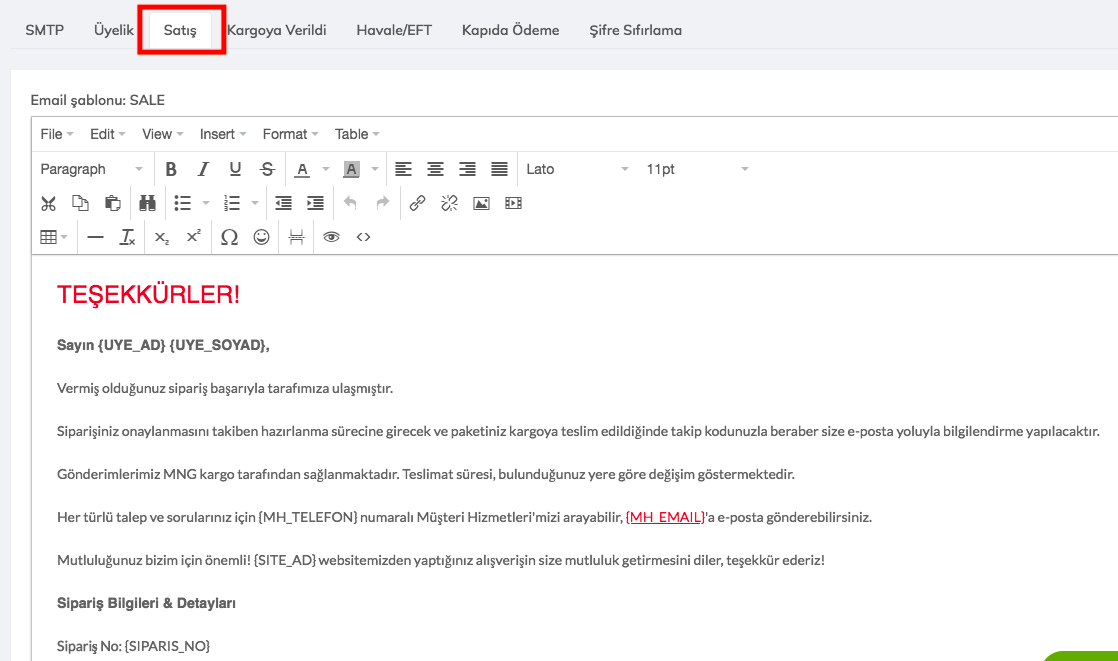The image size is (1118, 661).
Task: Click the Cut scissors icon
Action: point(48,203)
